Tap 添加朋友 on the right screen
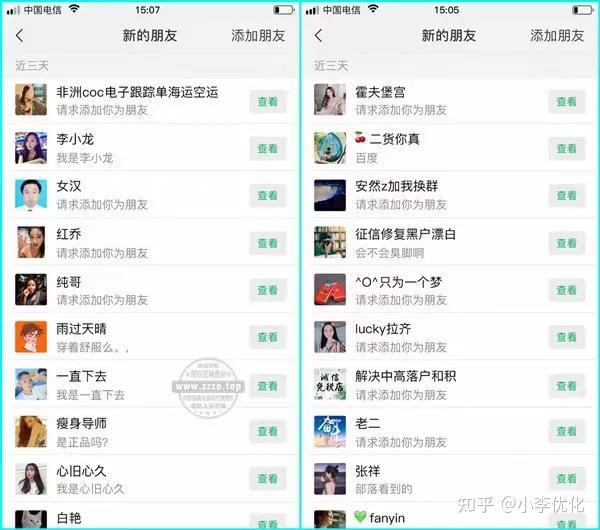Screen dimensions: 600x530 coord(557,36)
